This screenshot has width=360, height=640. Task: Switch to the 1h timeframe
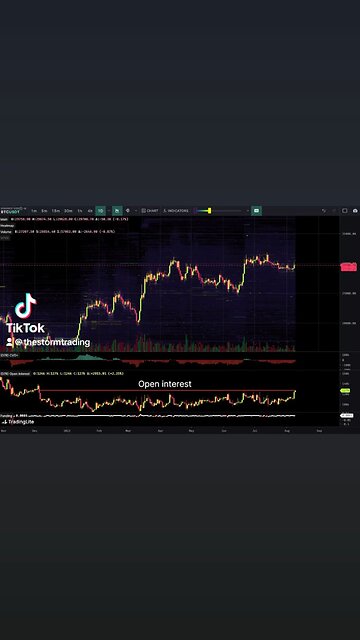tap(80, 211)
